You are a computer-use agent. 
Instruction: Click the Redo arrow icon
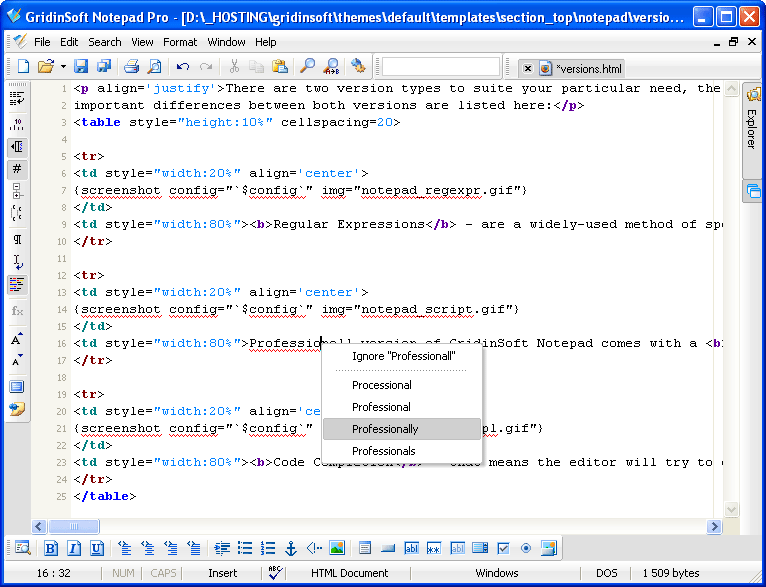click(206, 66)
